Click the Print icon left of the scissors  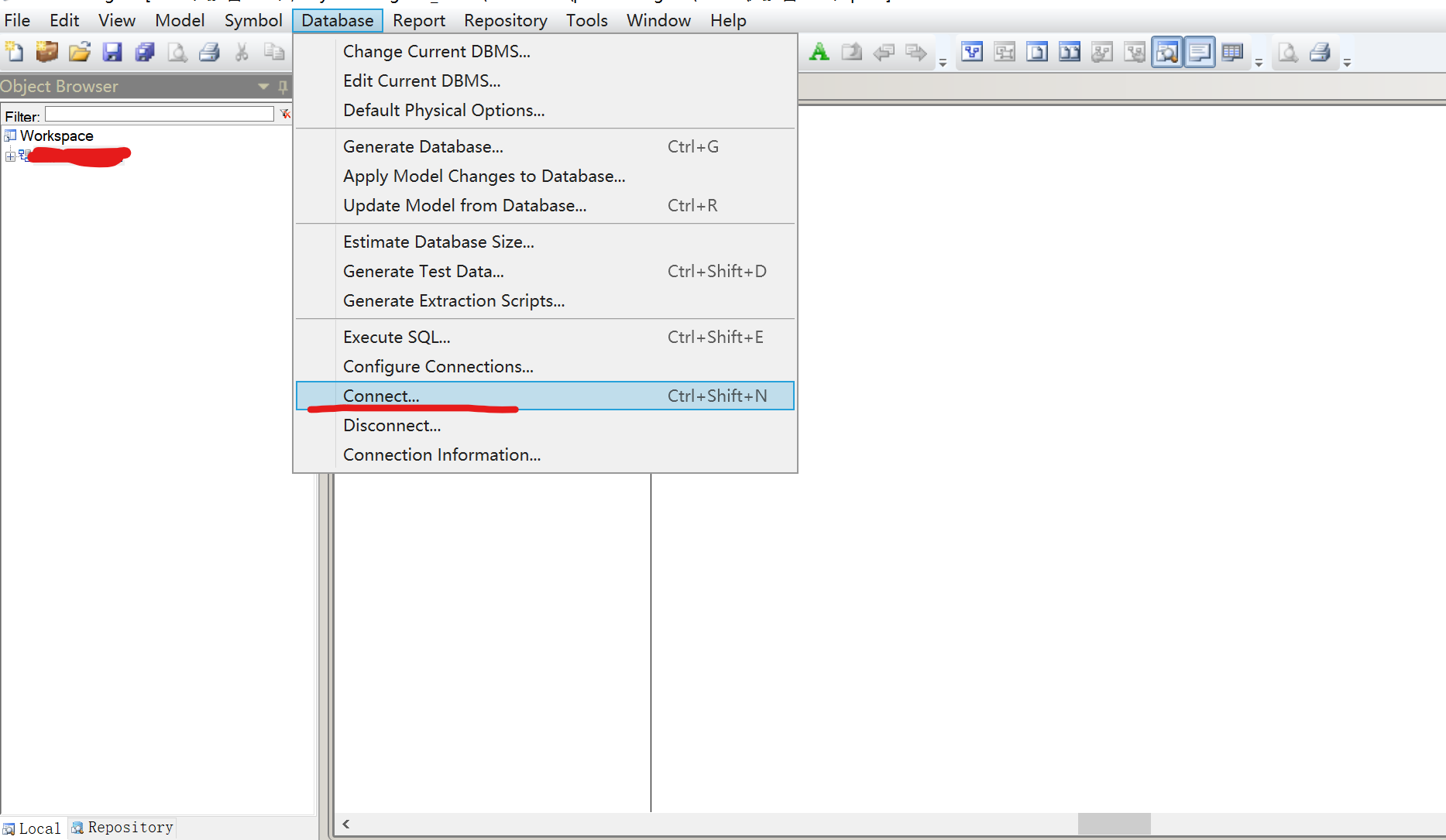[210, 52]
